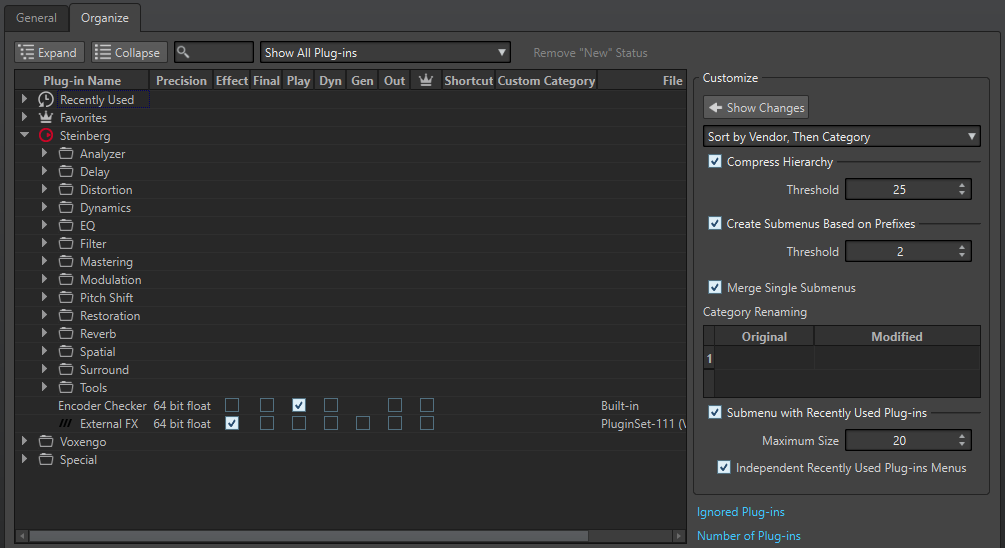1005x548 pixels.
Task: Click the crown favorites column header icon
Action: tap(425, 81)
